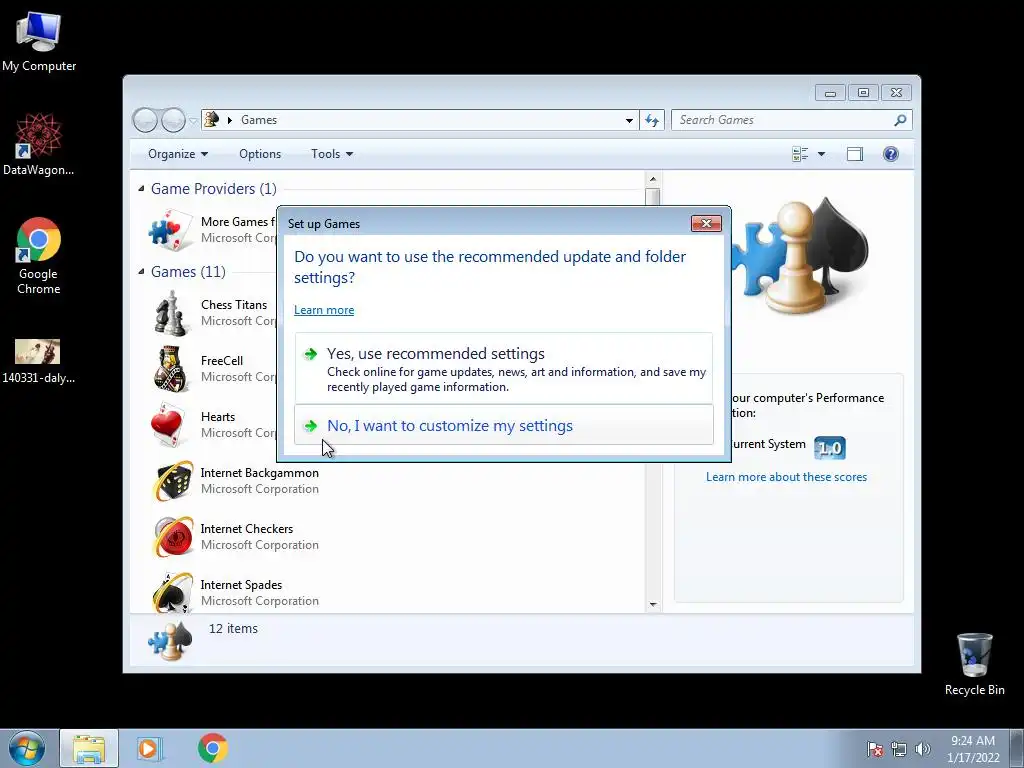Open the recent pages dropdown arrow
The width and height of the screenshot is (1024, 768).
coord(193,121)
